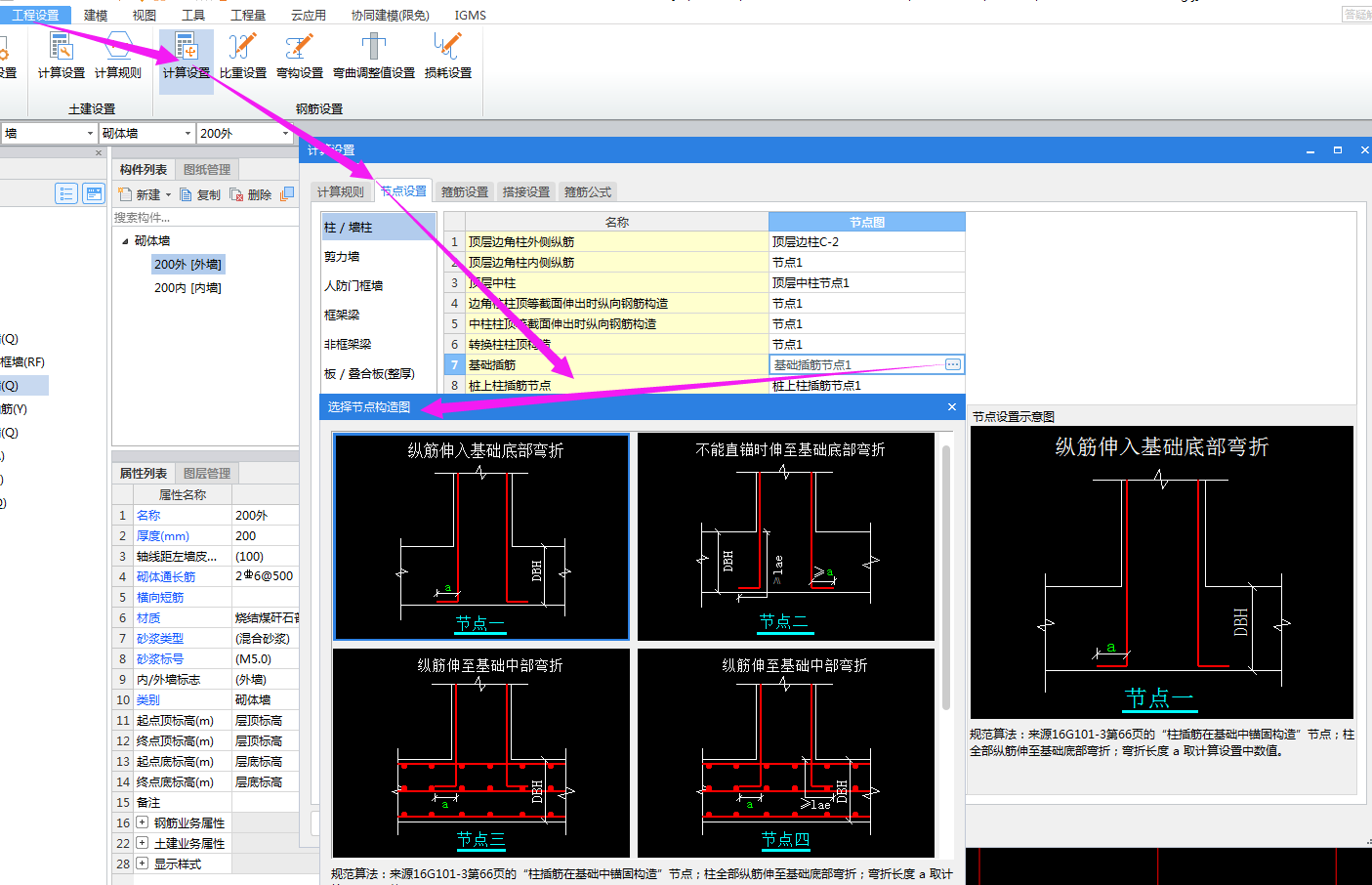
Task: Switch to 箍筋设置 tab
Action: pos(465,191)
